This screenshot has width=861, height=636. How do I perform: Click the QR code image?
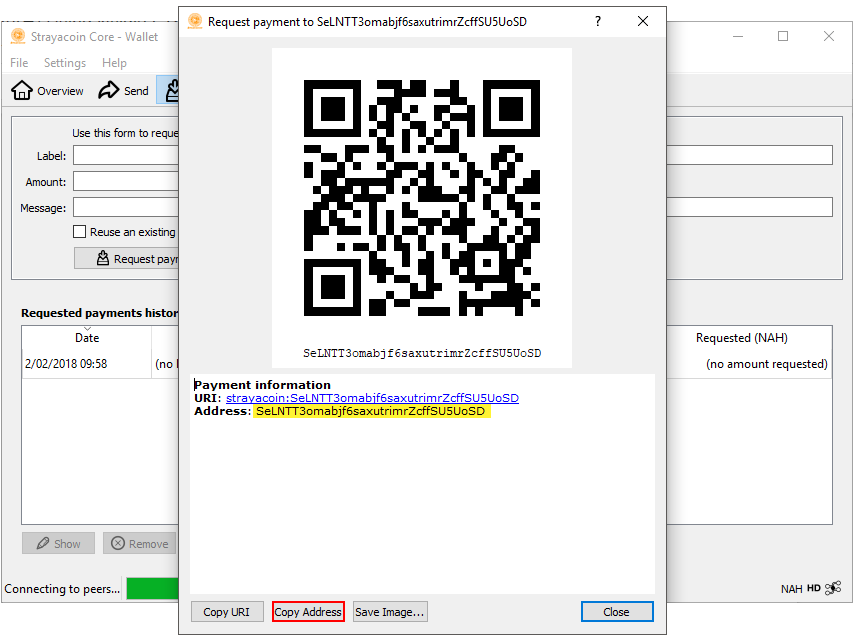(x=422, y=198)
